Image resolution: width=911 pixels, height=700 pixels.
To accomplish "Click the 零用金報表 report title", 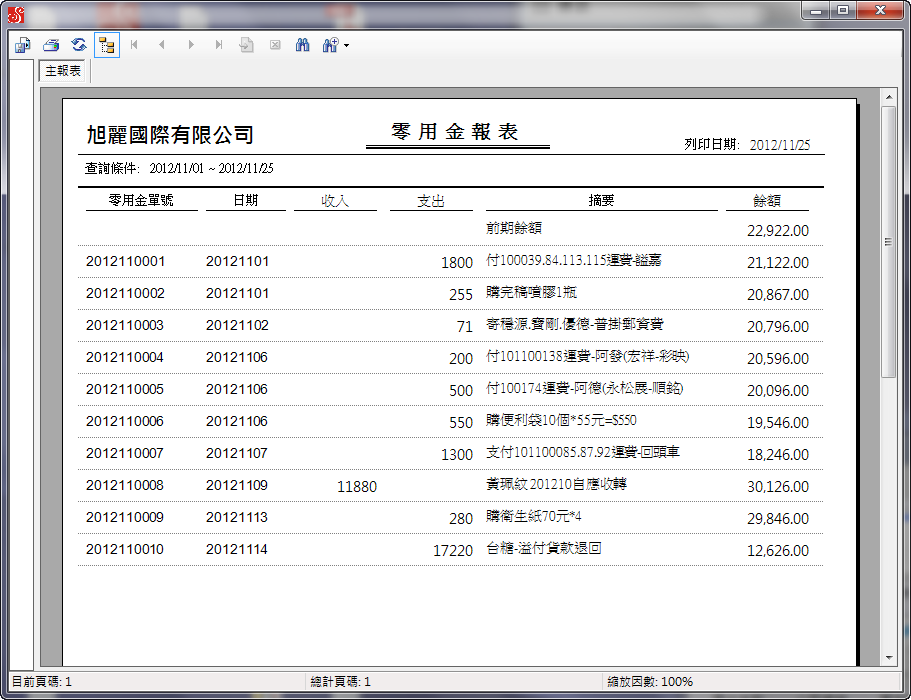I will [x=455, y=132].
